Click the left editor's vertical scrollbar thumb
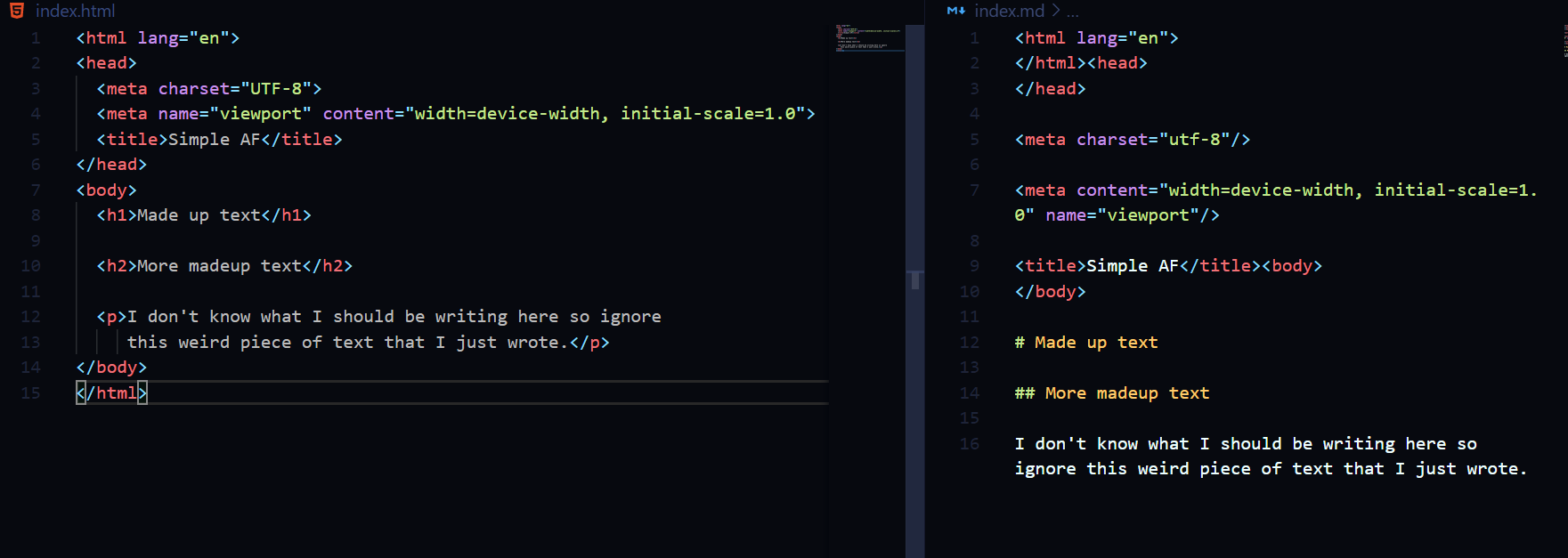1568x558 pixels. tap(914, 280)
